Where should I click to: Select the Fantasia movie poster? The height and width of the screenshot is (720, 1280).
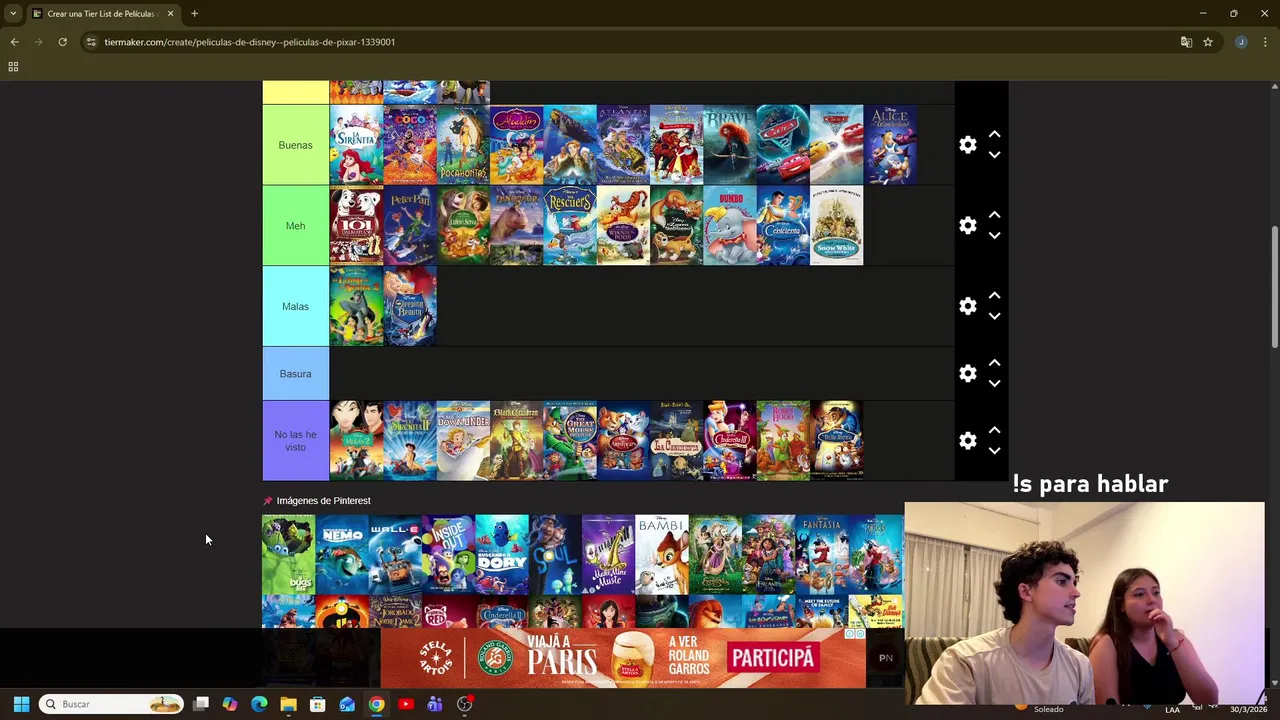click(x=822, y=555)
